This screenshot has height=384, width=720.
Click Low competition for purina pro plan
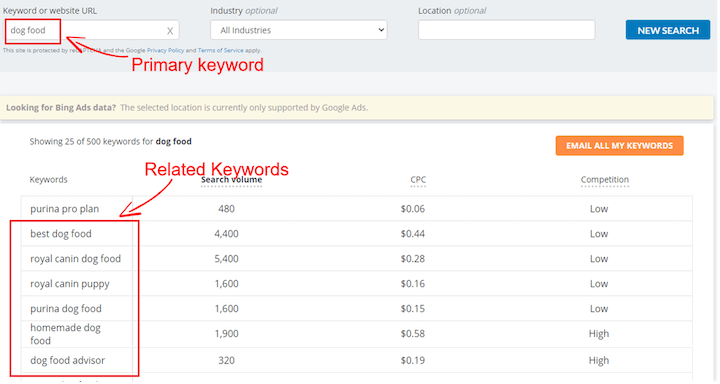[x=599, y=209]
